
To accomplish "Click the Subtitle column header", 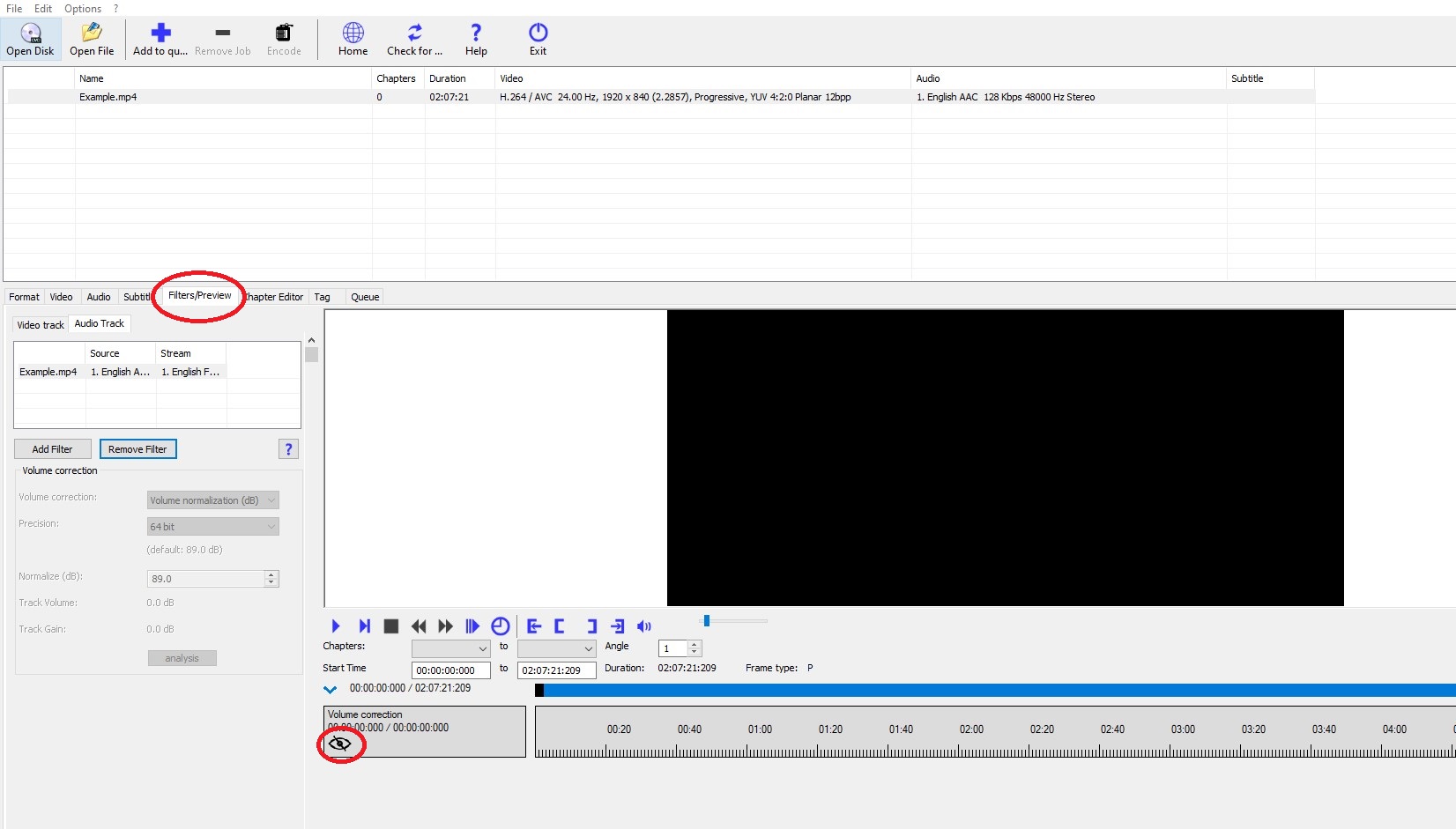I will [1270, 78].
